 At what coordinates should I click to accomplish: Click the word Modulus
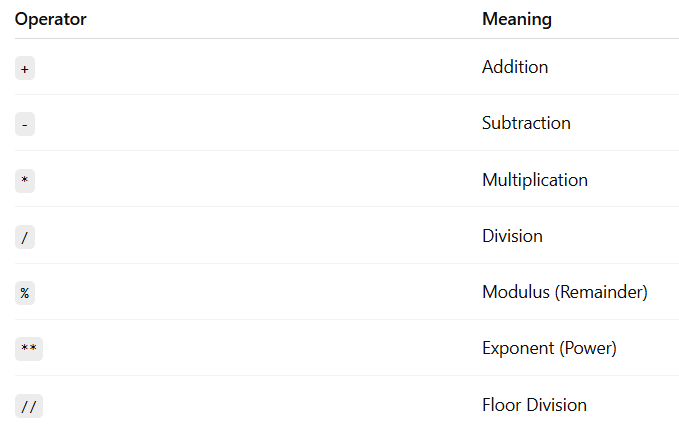[516, 292]
